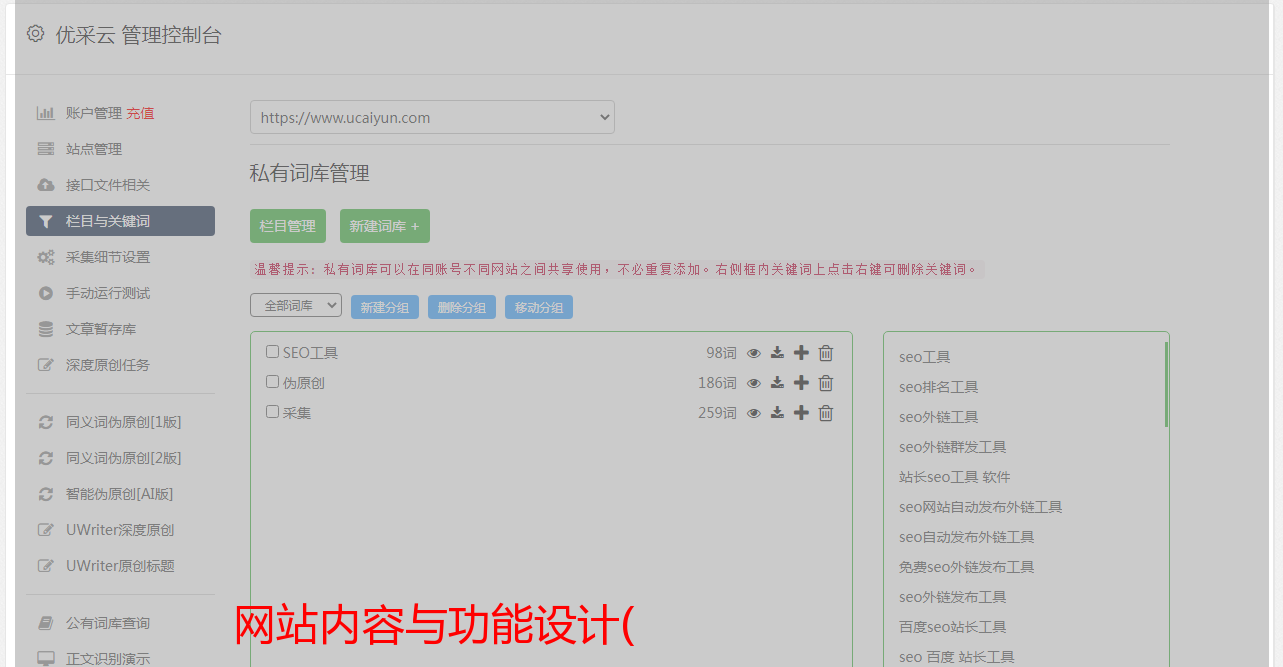Open the 全部词库 group dropdown
Viewport: 1283px width, 667px height.
pyautogui.click(x=296, y=306)
